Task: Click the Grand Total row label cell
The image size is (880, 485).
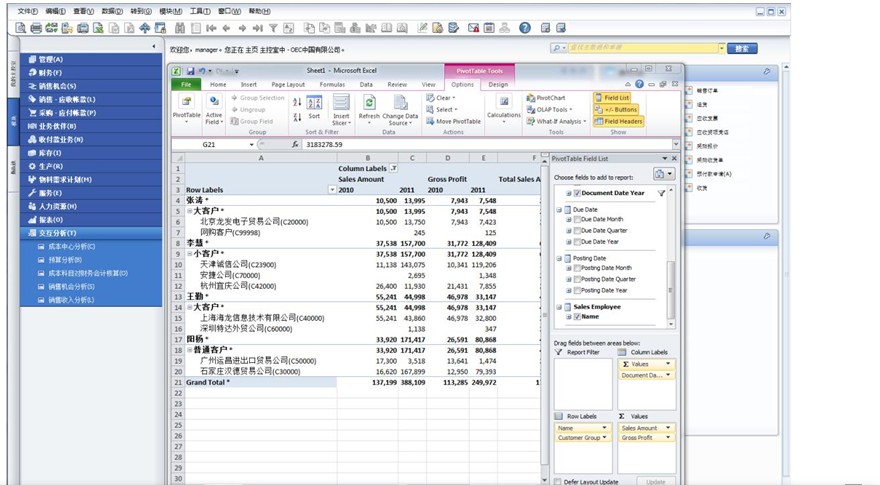Action: (261, 382)
